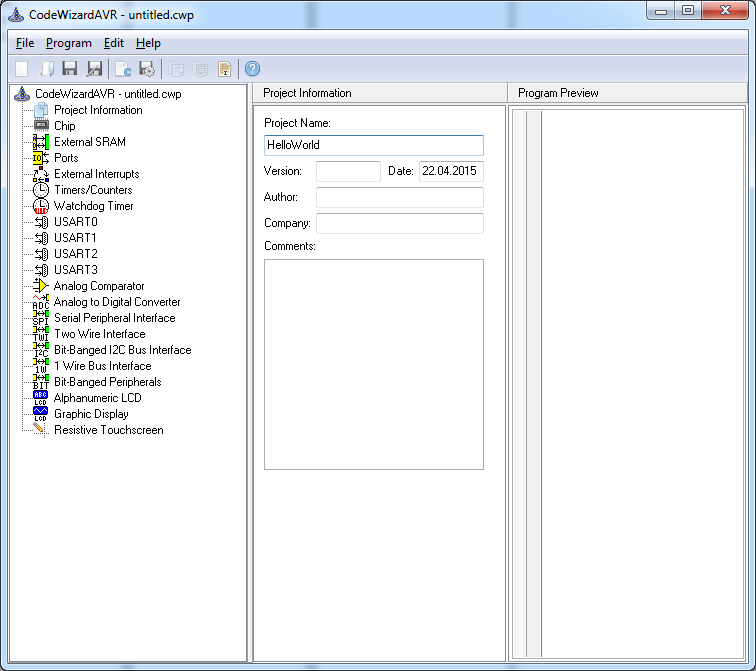Click into the Author text field
The height and width of the screenshot is (671, 756).
pyautogui.click(x=399, y=197)
